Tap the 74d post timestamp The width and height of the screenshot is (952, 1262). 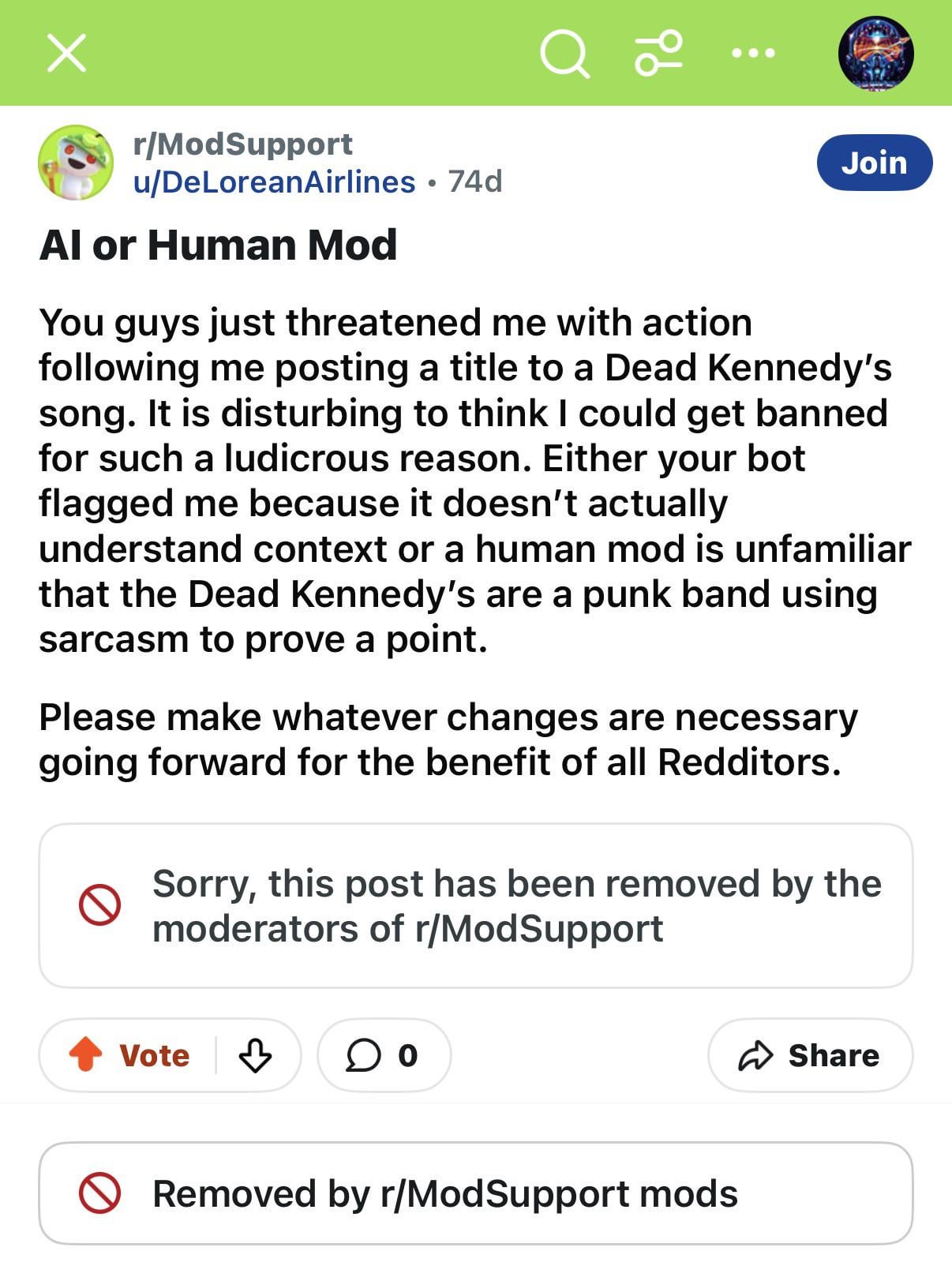475,182
